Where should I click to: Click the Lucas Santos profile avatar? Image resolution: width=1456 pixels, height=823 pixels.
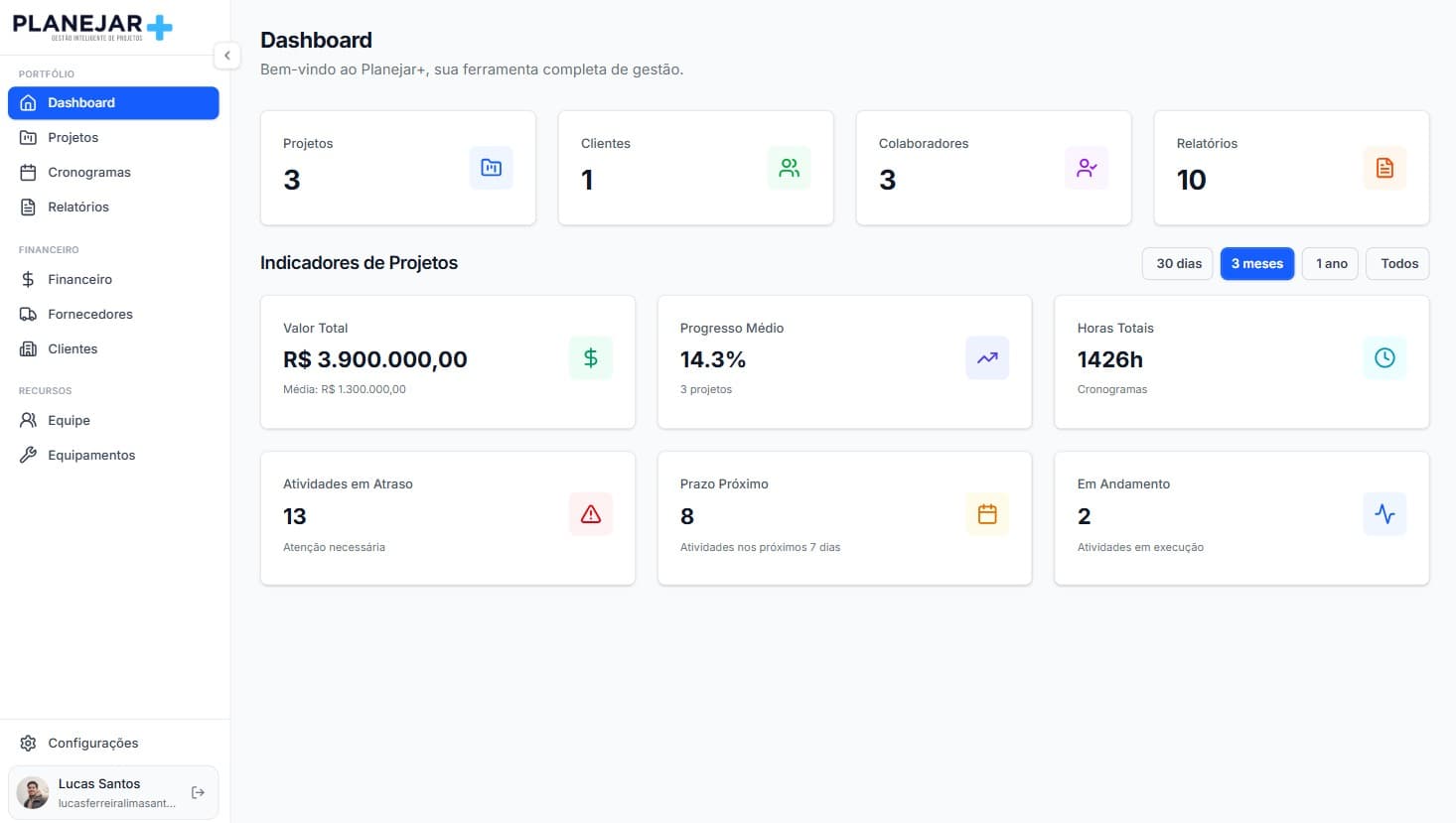pos(32,791)
